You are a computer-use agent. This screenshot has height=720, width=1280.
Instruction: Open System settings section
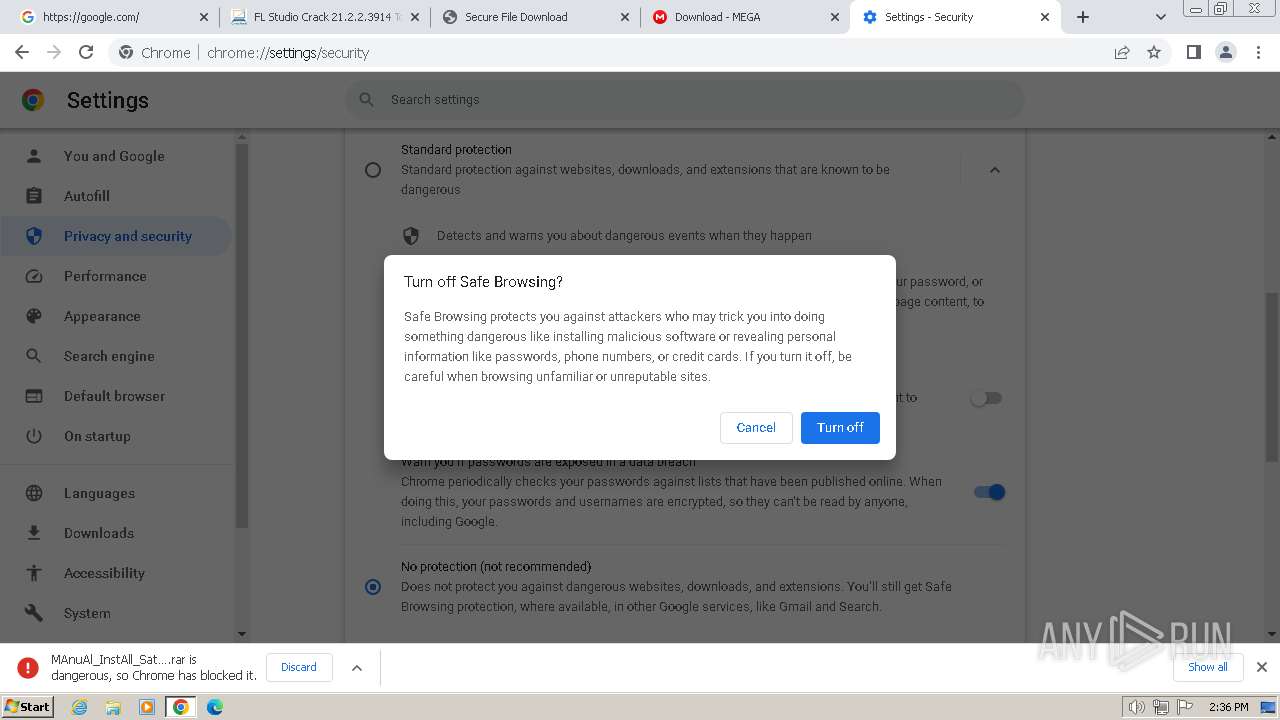click(87, 613)
